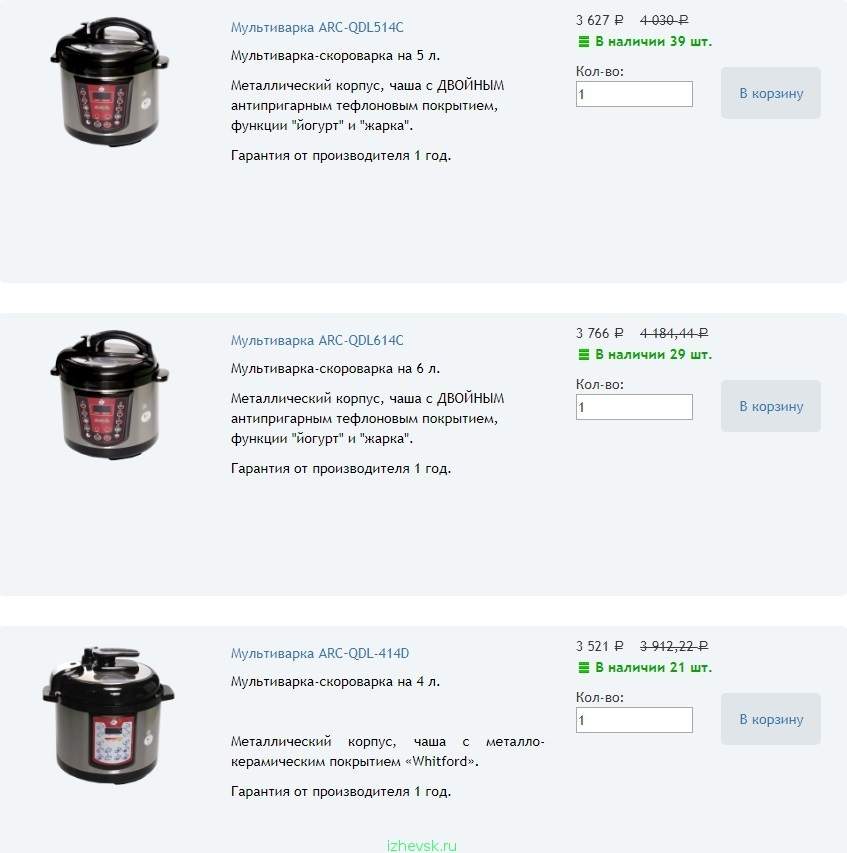Click the ARC-QDL514C multicooker product image
The height and width of the screenshot is (853, 847).
[109, 82]
